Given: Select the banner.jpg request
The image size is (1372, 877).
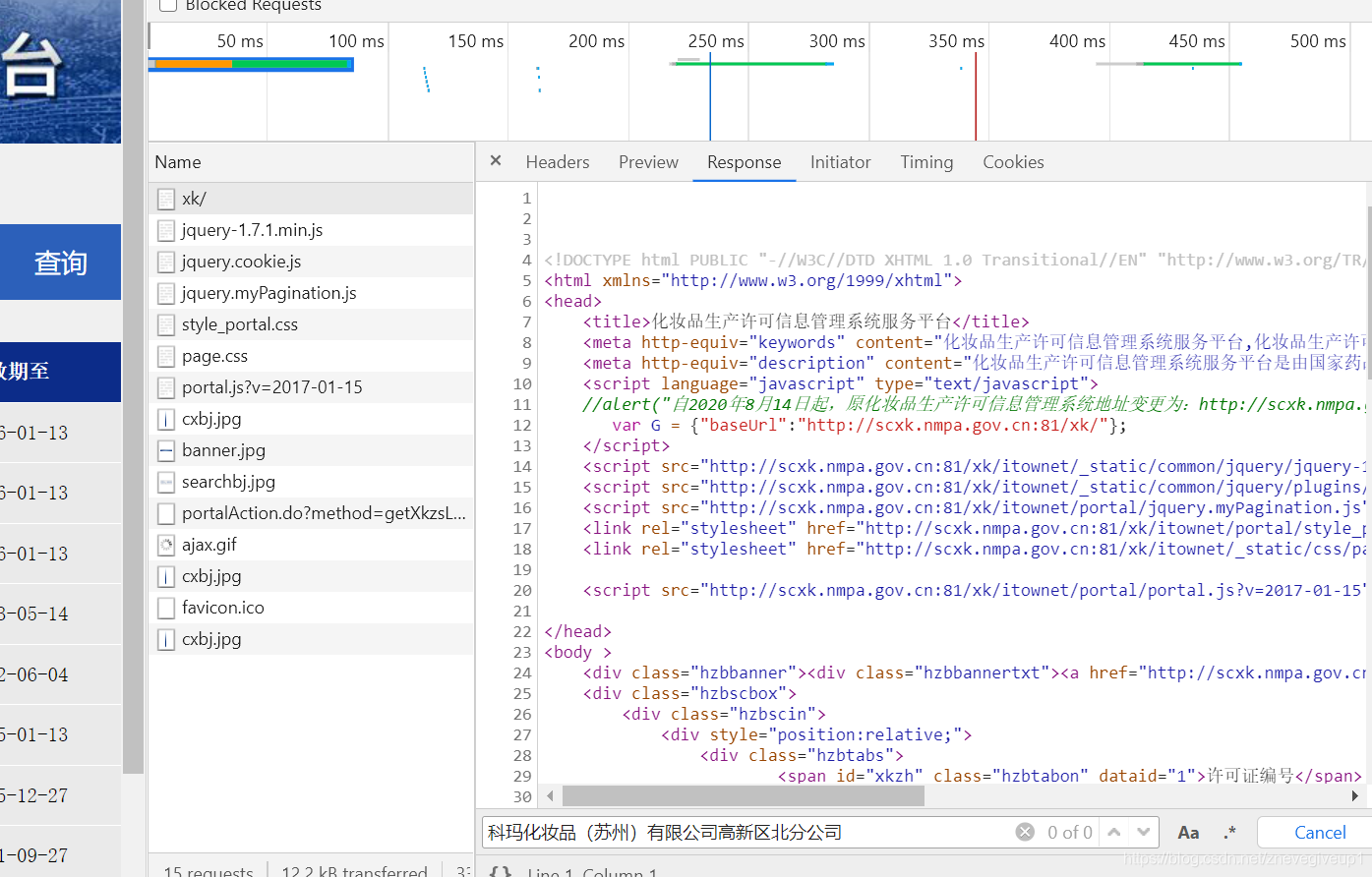Looking at the screenshot, I should pyautogui.click(x=311, y=450).
